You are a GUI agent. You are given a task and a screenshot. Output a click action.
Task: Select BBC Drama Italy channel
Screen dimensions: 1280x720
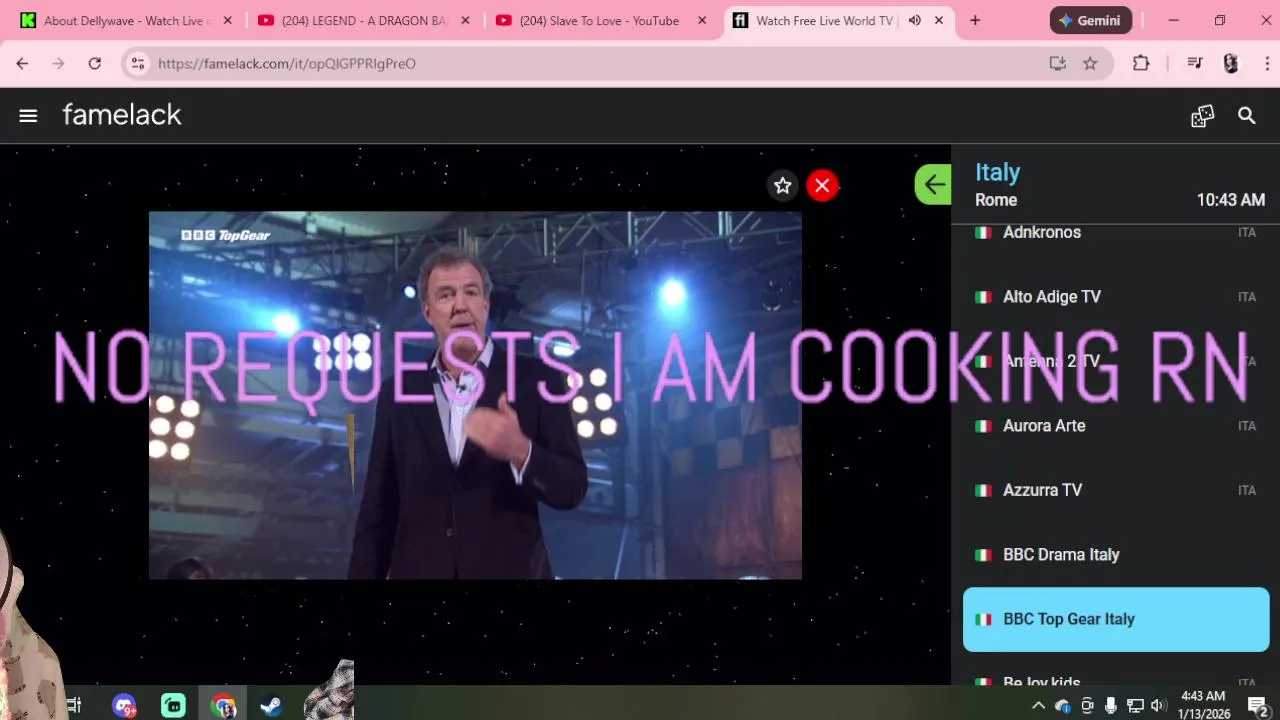pos(1116,555)
